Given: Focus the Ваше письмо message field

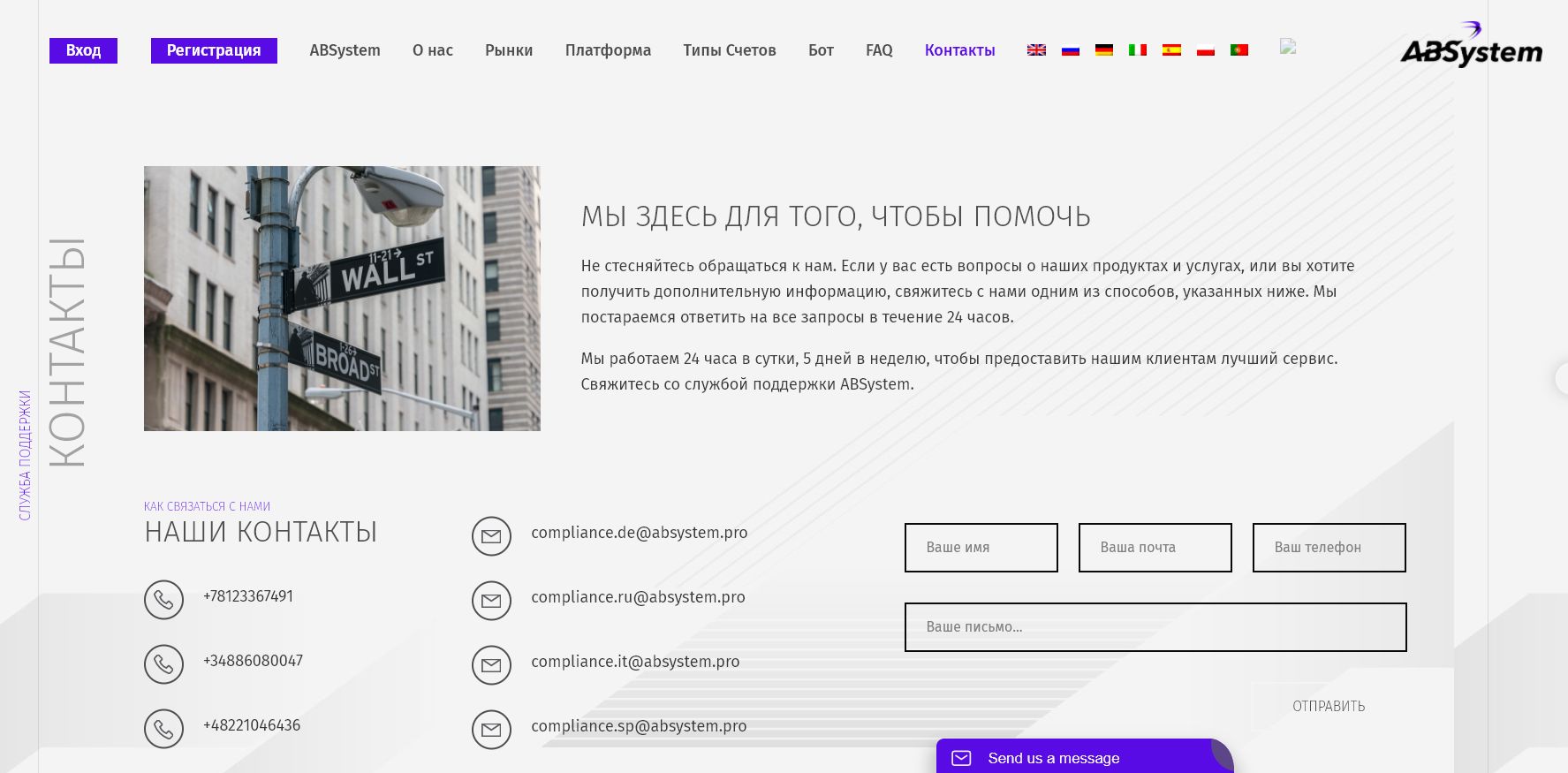Looking at the screenshot, I should [x=1155, y=627].
